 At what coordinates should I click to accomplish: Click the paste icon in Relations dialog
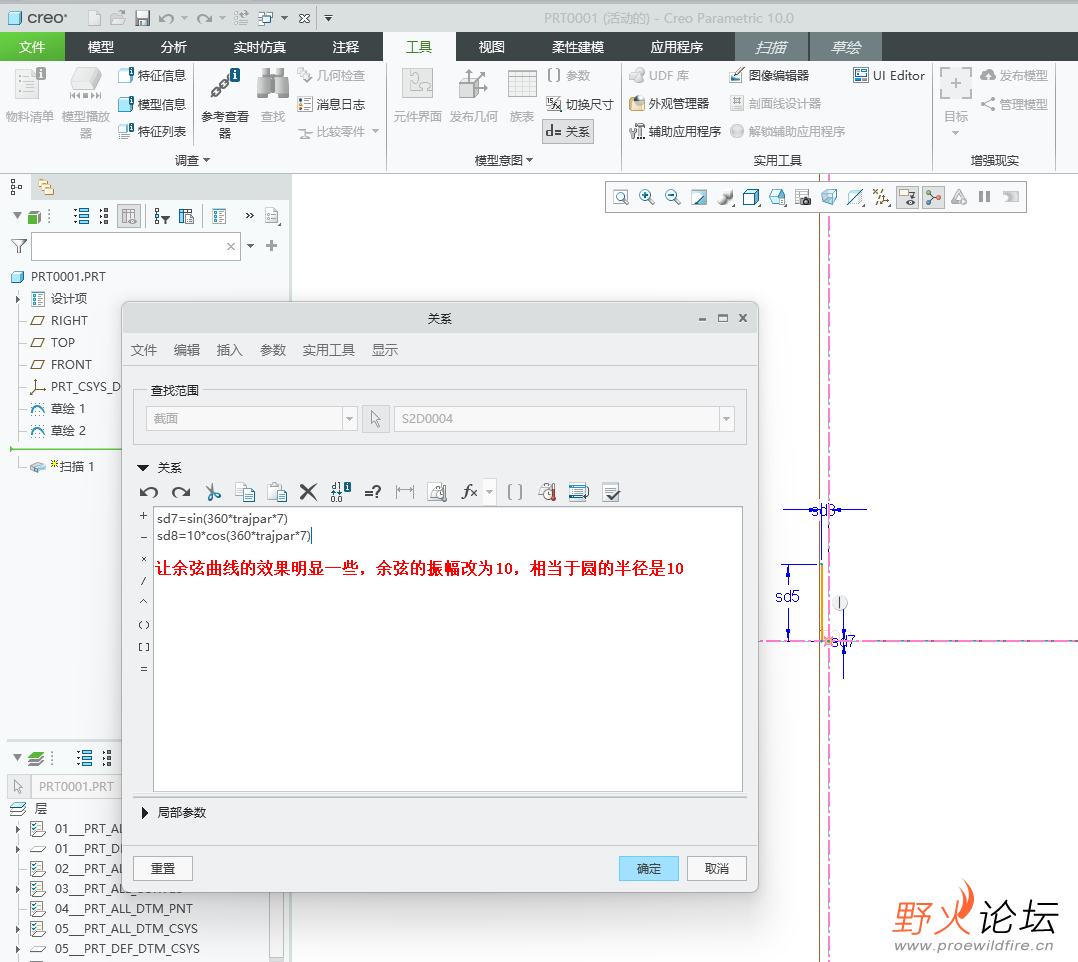[277, 492]
